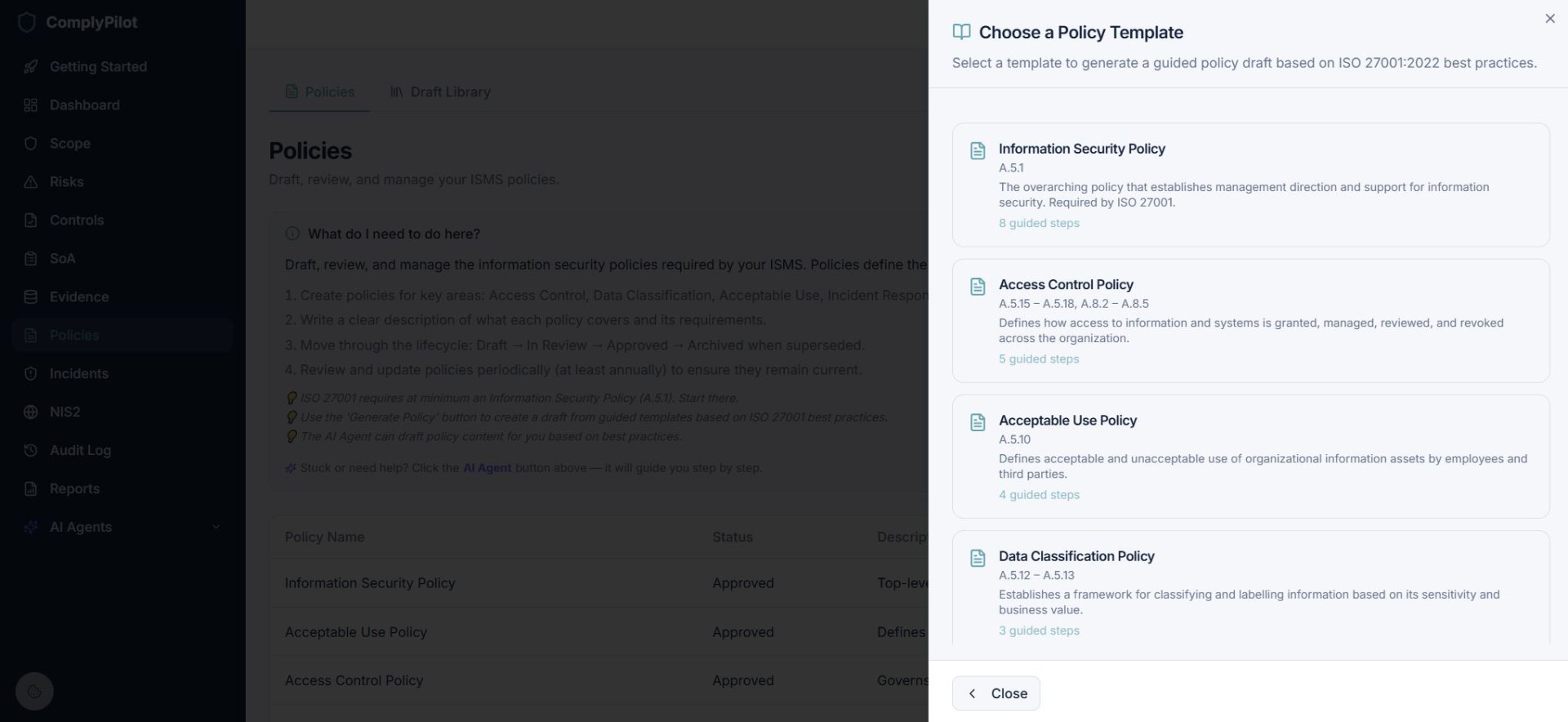
Task: Click the '4 guided steps' label
Action: tap(1039, 495)
